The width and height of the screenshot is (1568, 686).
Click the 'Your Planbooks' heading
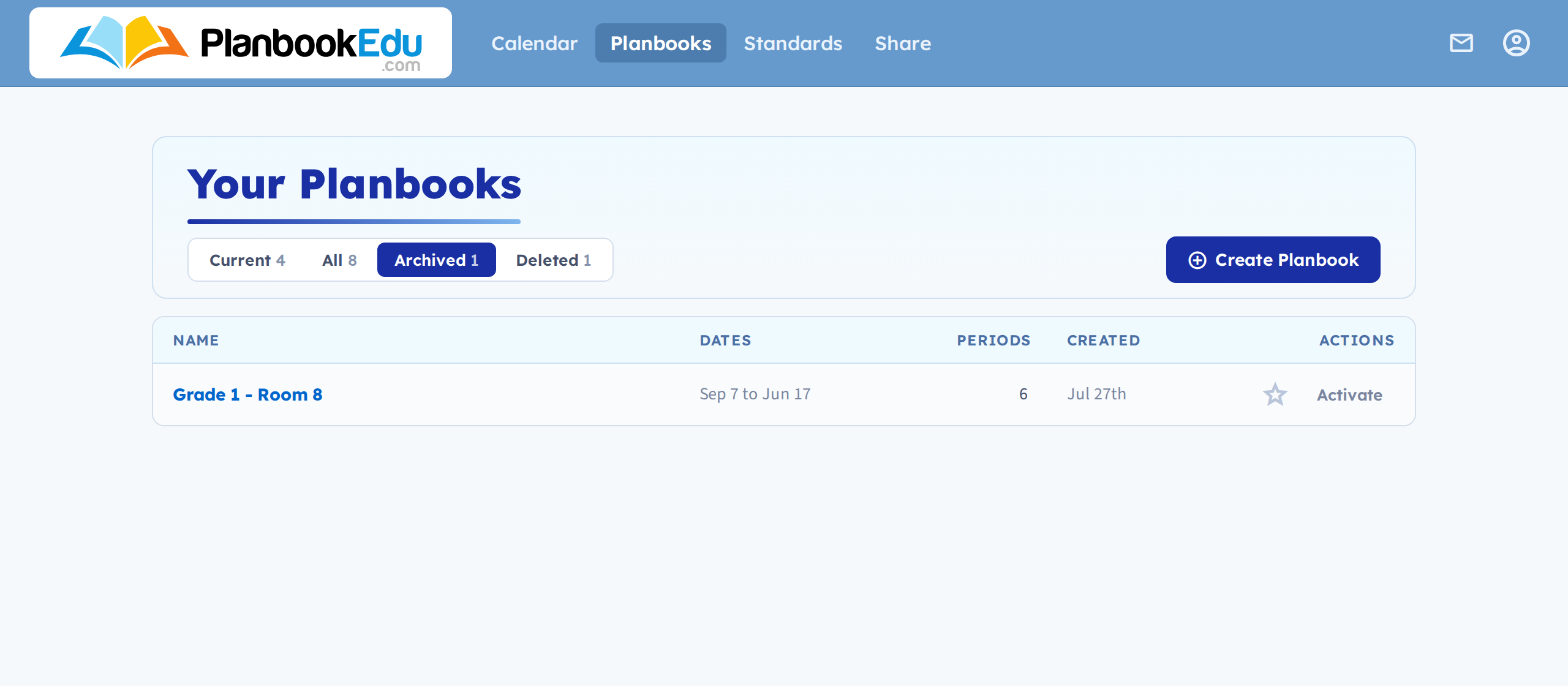(354, 184)
